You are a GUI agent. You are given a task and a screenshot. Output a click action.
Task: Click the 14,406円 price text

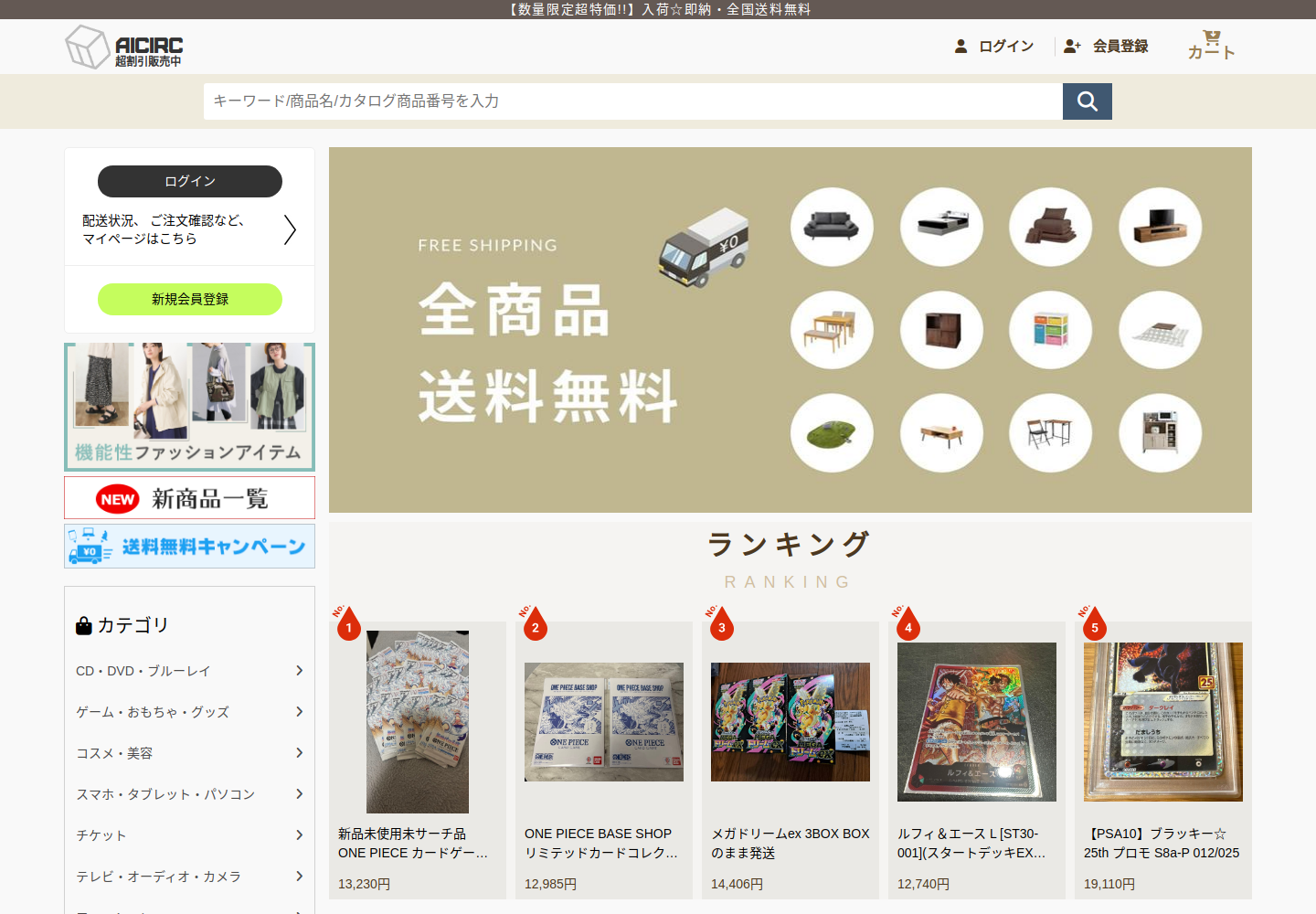[x=738, y=884]
